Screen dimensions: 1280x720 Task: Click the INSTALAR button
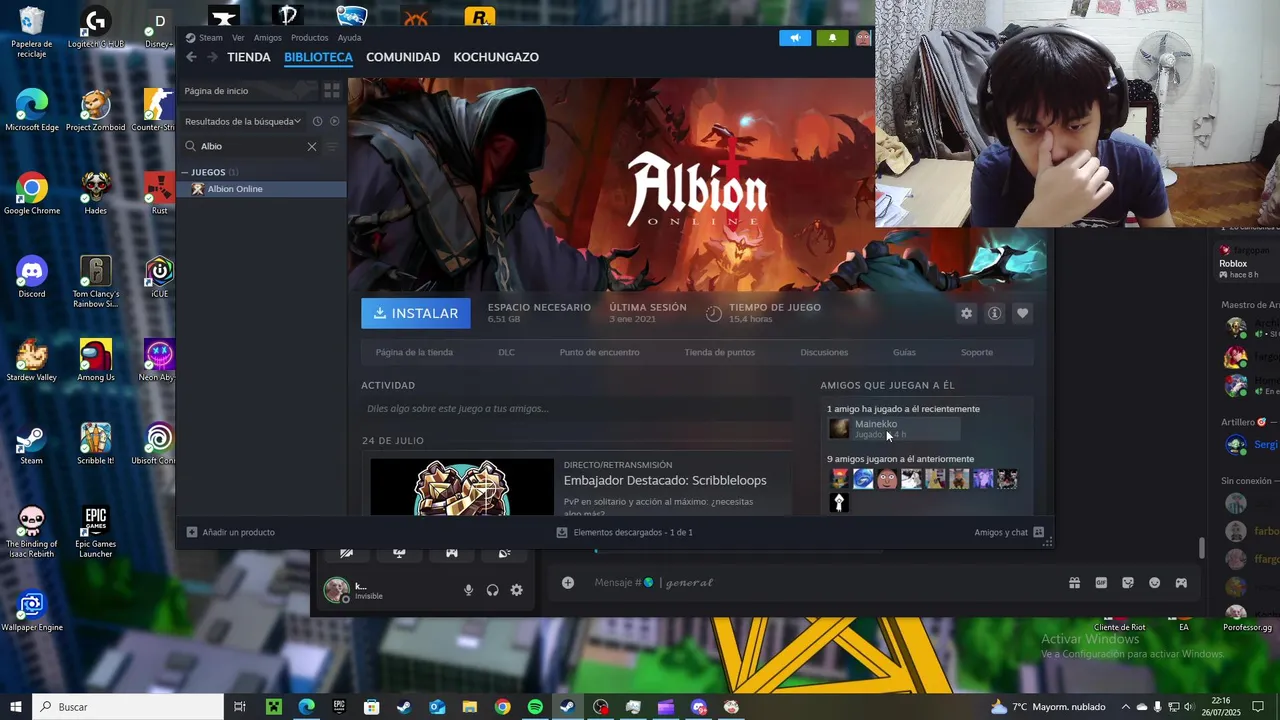click(416, 313)
